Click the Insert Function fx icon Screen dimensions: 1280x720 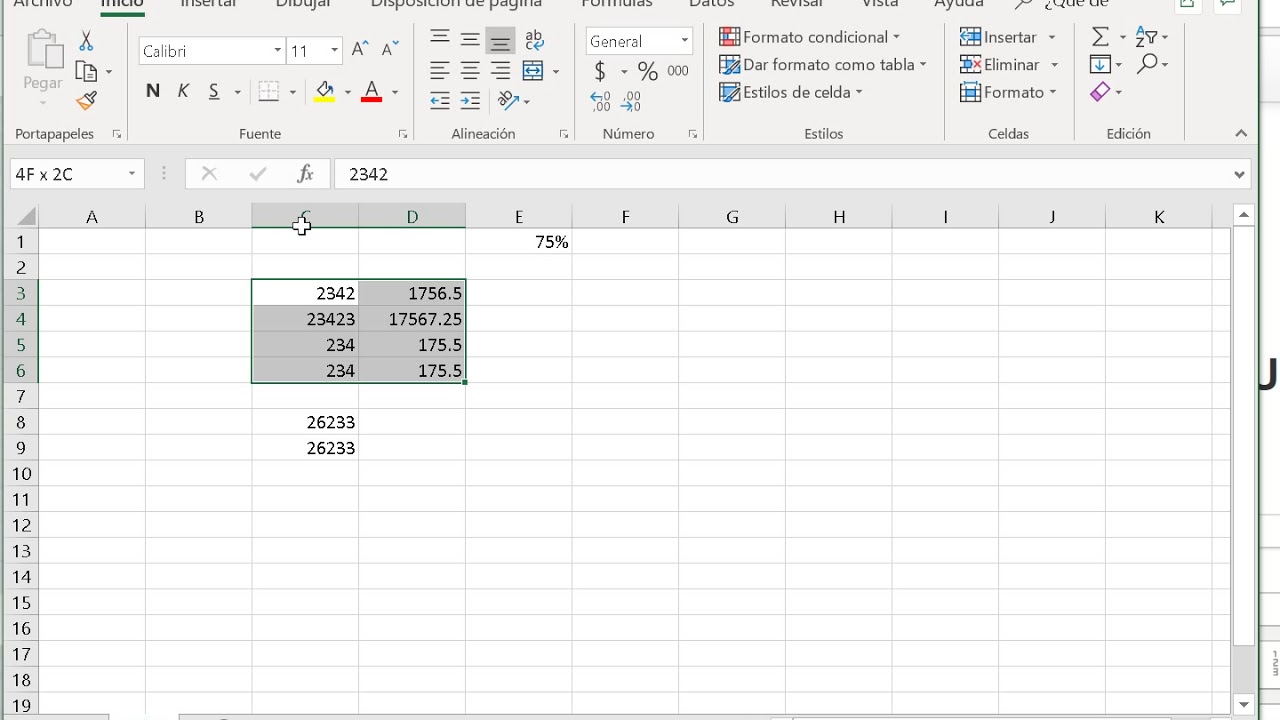306,173
